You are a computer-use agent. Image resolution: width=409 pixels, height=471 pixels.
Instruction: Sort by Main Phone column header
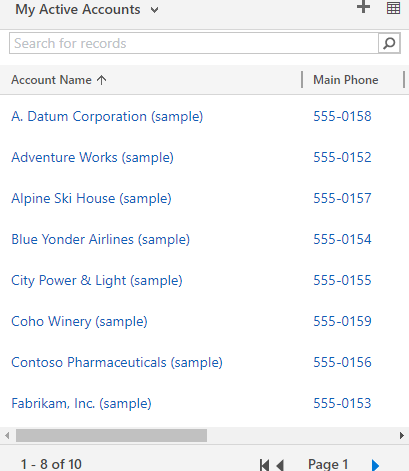[x=346, y=80]
